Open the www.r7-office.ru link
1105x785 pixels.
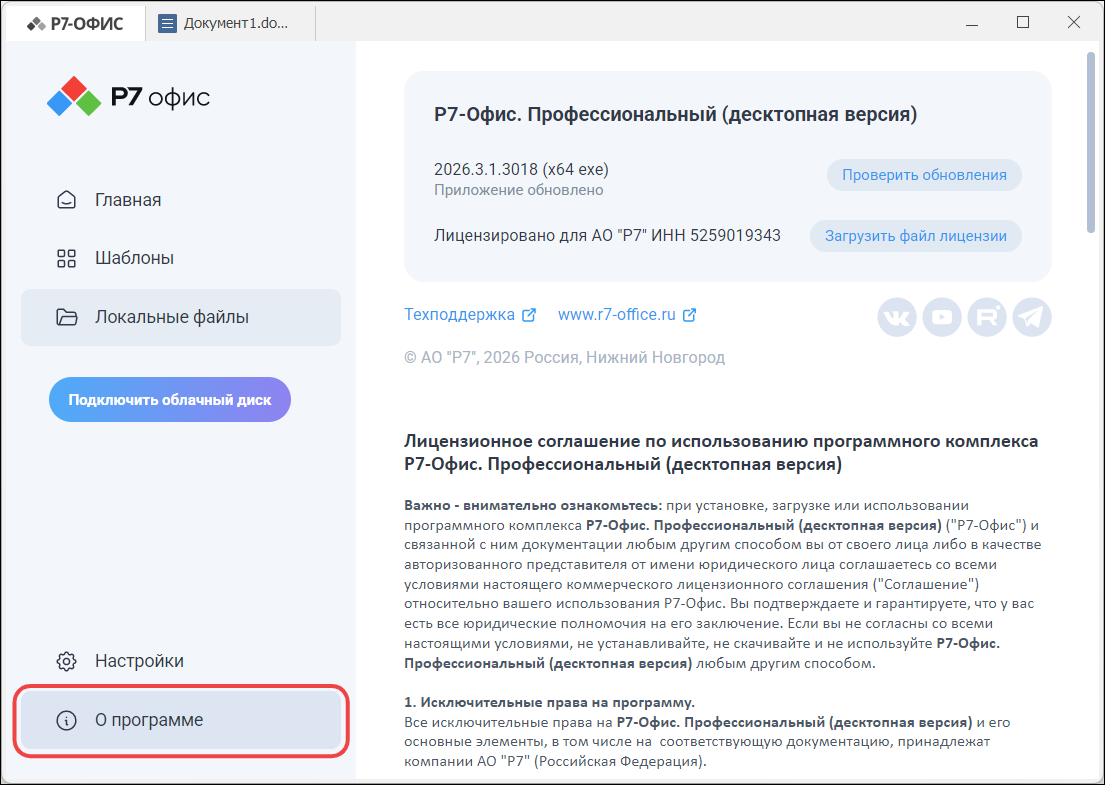pyautogui.click(x=617, y=314)
